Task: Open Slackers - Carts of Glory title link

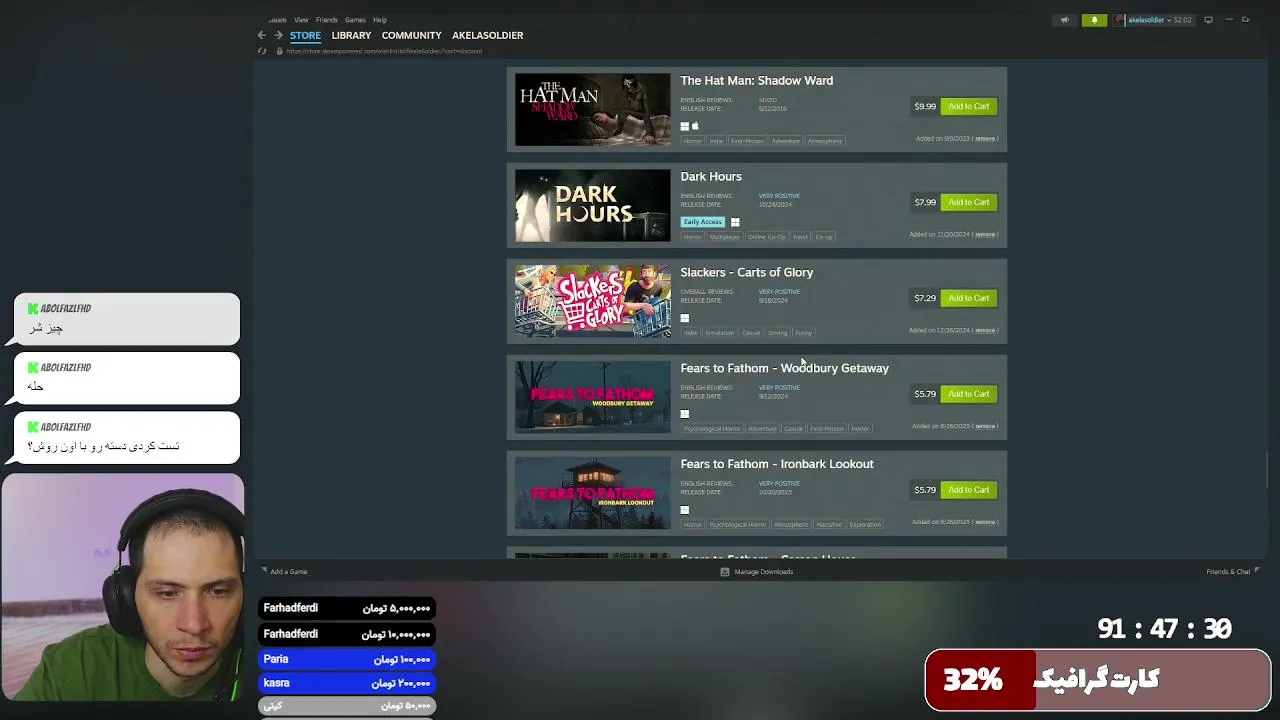Action: click(746, 273)
